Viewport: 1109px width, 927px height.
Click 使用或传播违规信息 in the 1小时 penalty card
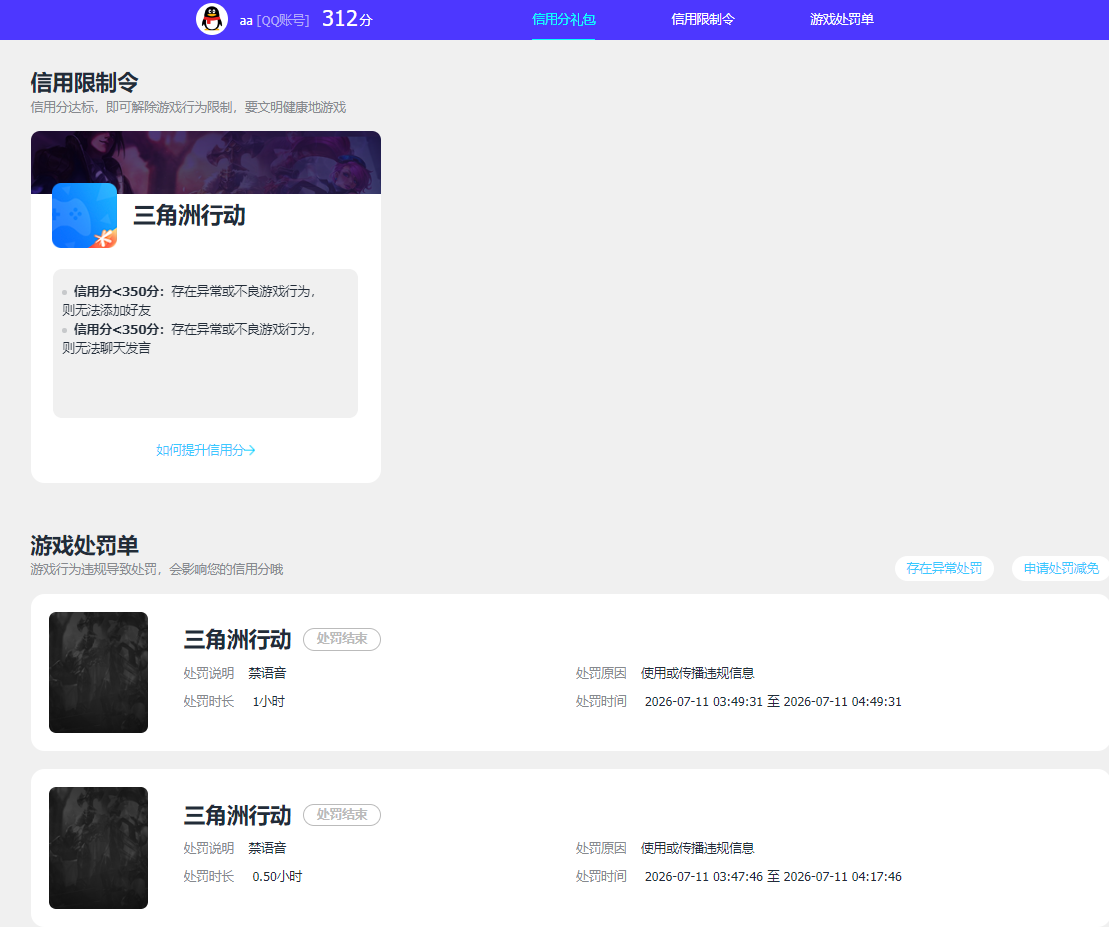697,673
